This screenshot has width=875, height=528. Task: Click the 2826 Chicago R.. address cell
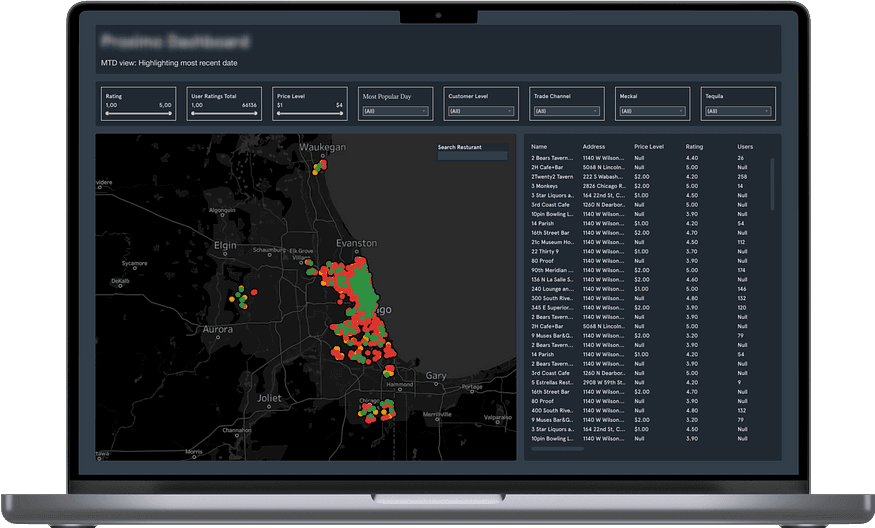coord(604,186)
